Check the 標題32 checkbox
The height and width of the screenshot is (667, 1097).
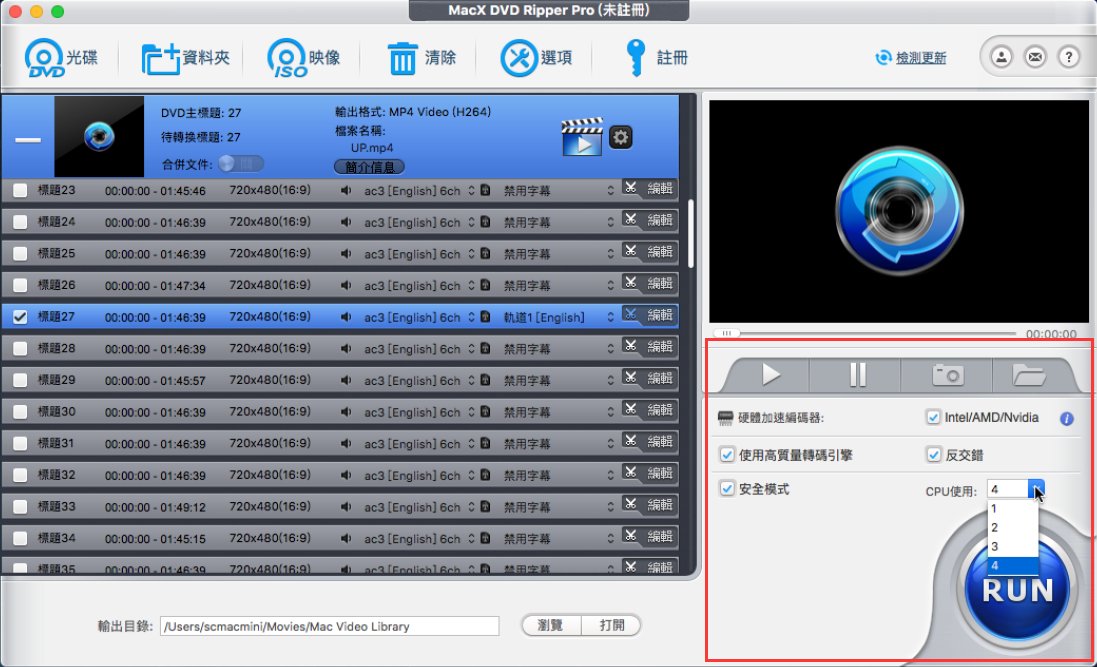(x=20, y=475)
